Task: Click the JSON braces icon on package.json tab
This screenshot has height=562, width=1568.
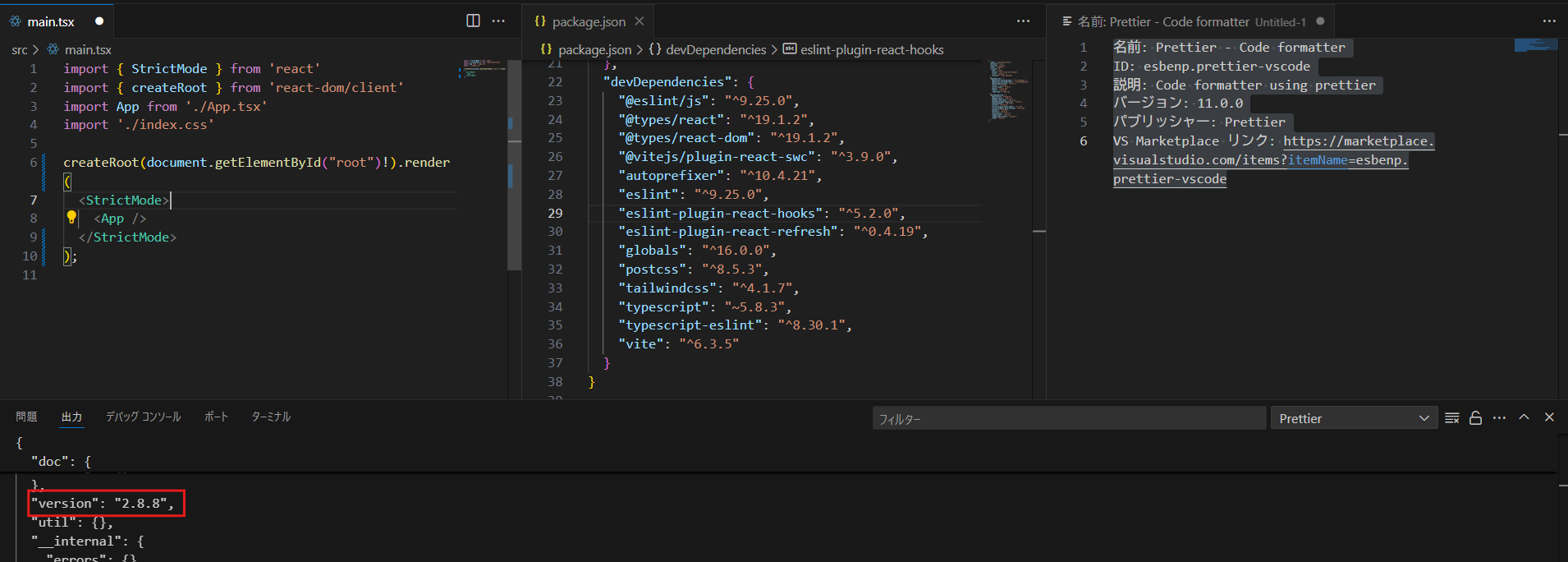Action: (x=540, y=21)
